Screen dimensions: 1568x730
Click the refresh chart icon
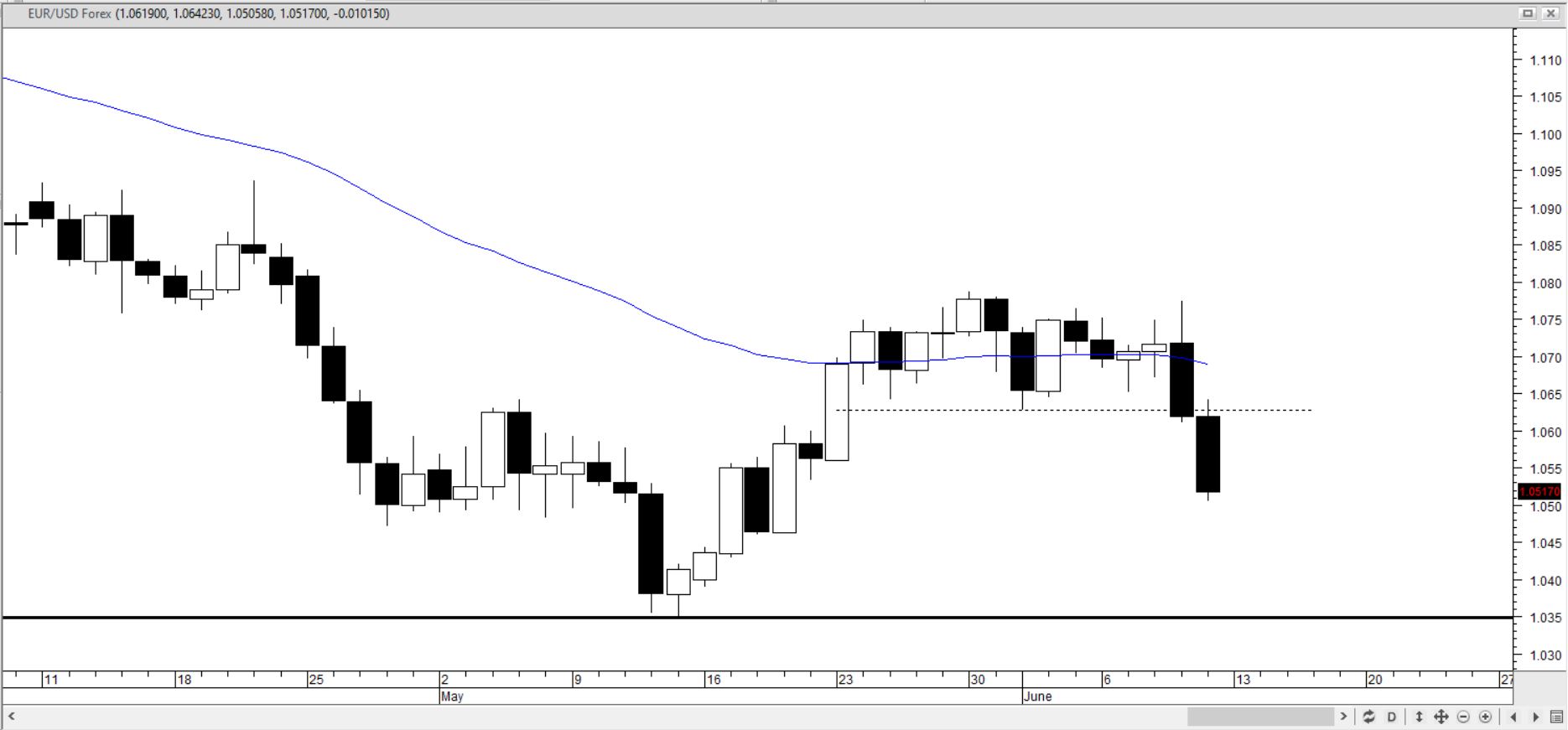pyautogui.click(x=1368, y=717)
